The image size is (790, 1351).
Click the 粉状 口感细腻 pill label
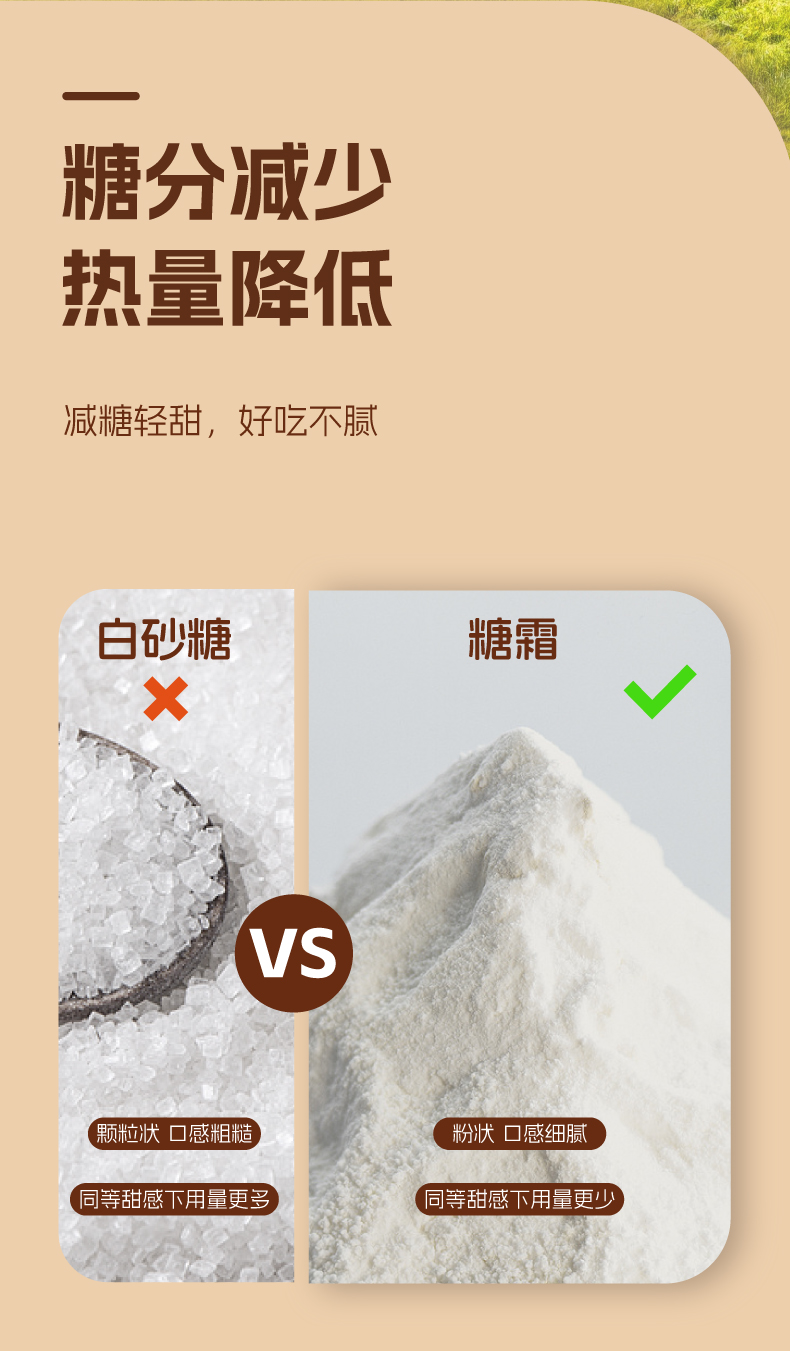point(520,1133)
